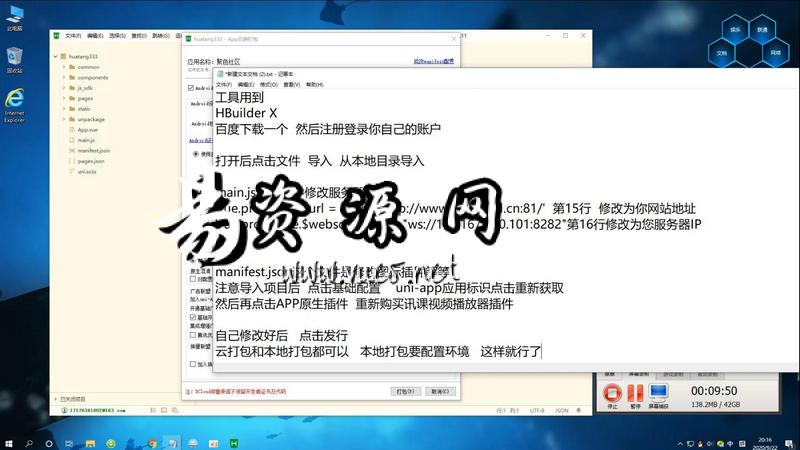
Task: Pause the screen recording
Action: click(635, 393)
